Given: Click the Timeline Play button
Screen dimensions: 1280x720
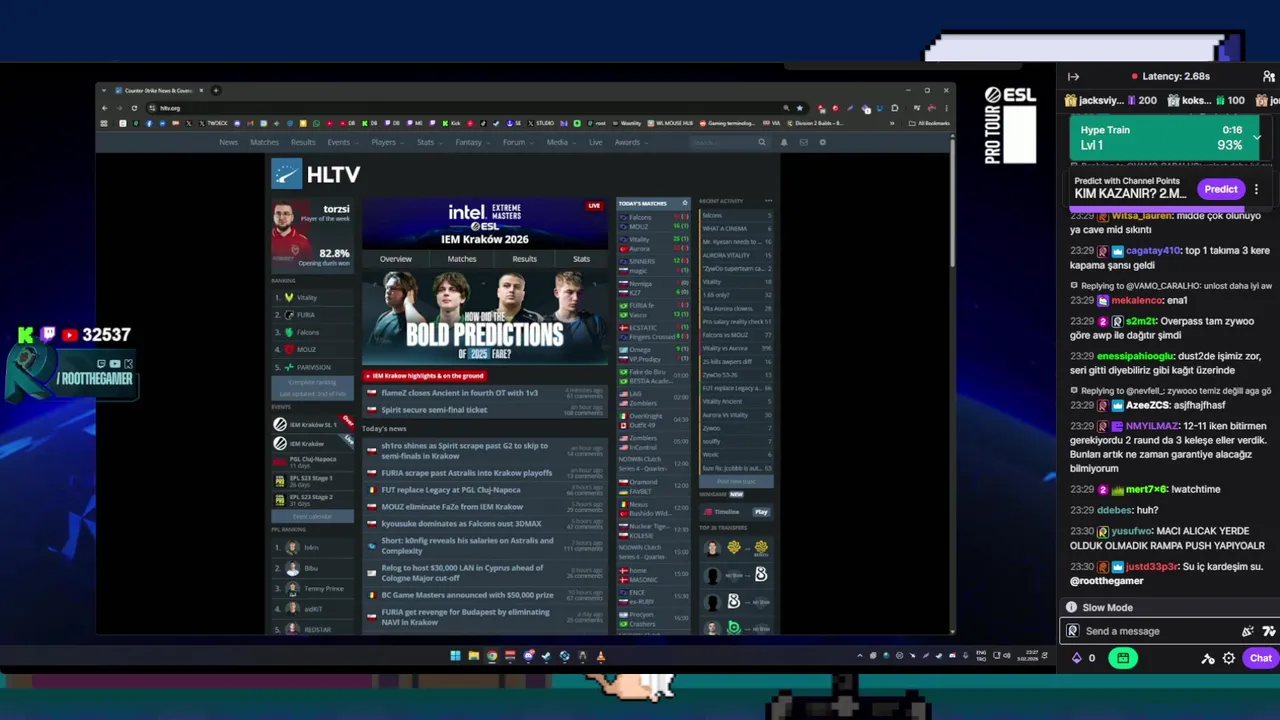Looking at the screenshot, I should (761, 512).
